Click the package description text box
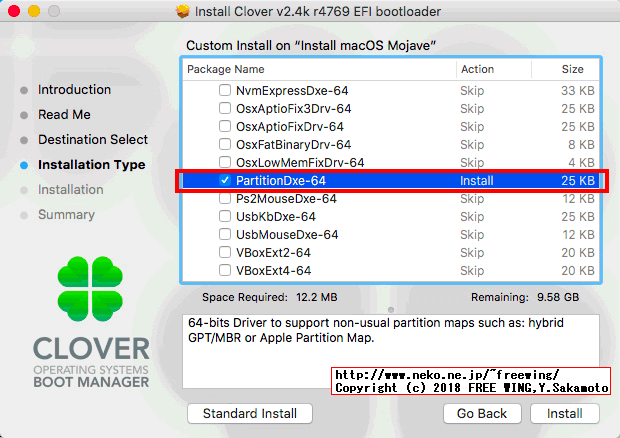Screen dimensions: 620x438 [x=391, y=351]
